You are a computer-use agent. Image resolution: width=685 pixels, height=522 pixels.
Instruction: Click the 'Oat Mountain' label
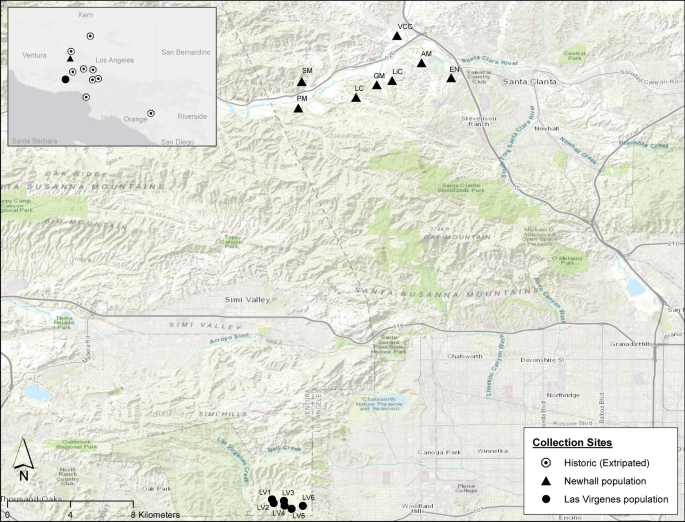457,237
